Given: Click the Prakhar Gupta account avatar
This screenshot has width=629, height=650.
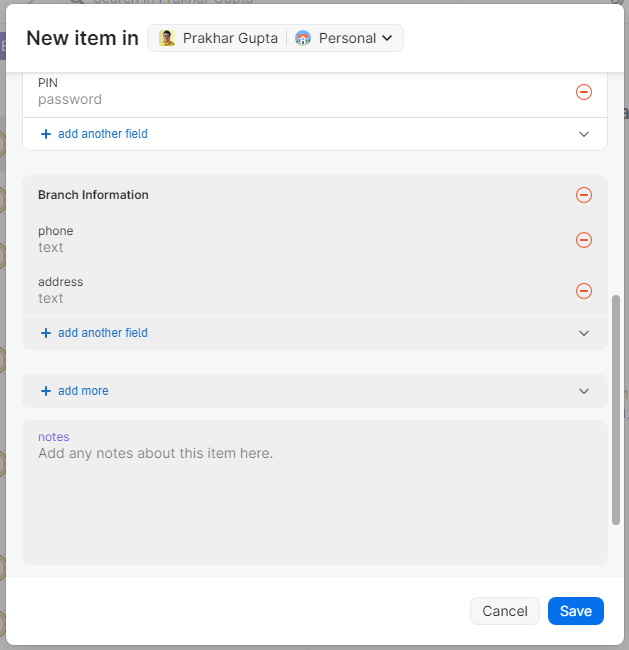Looking at the screenshot, I should click(167, 38).
